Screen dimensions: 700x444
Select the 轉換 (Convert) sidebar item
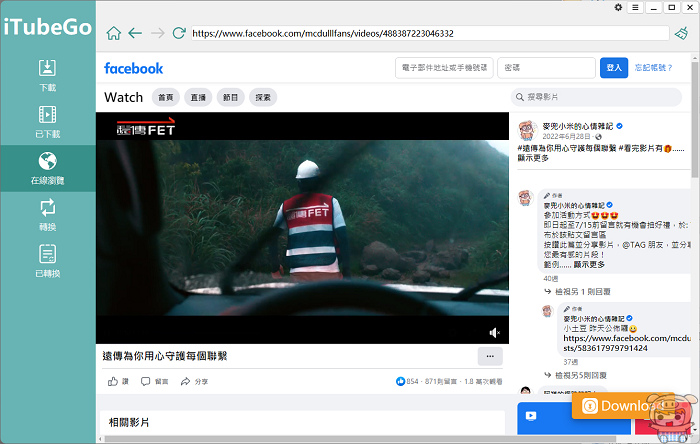(47, 213)
